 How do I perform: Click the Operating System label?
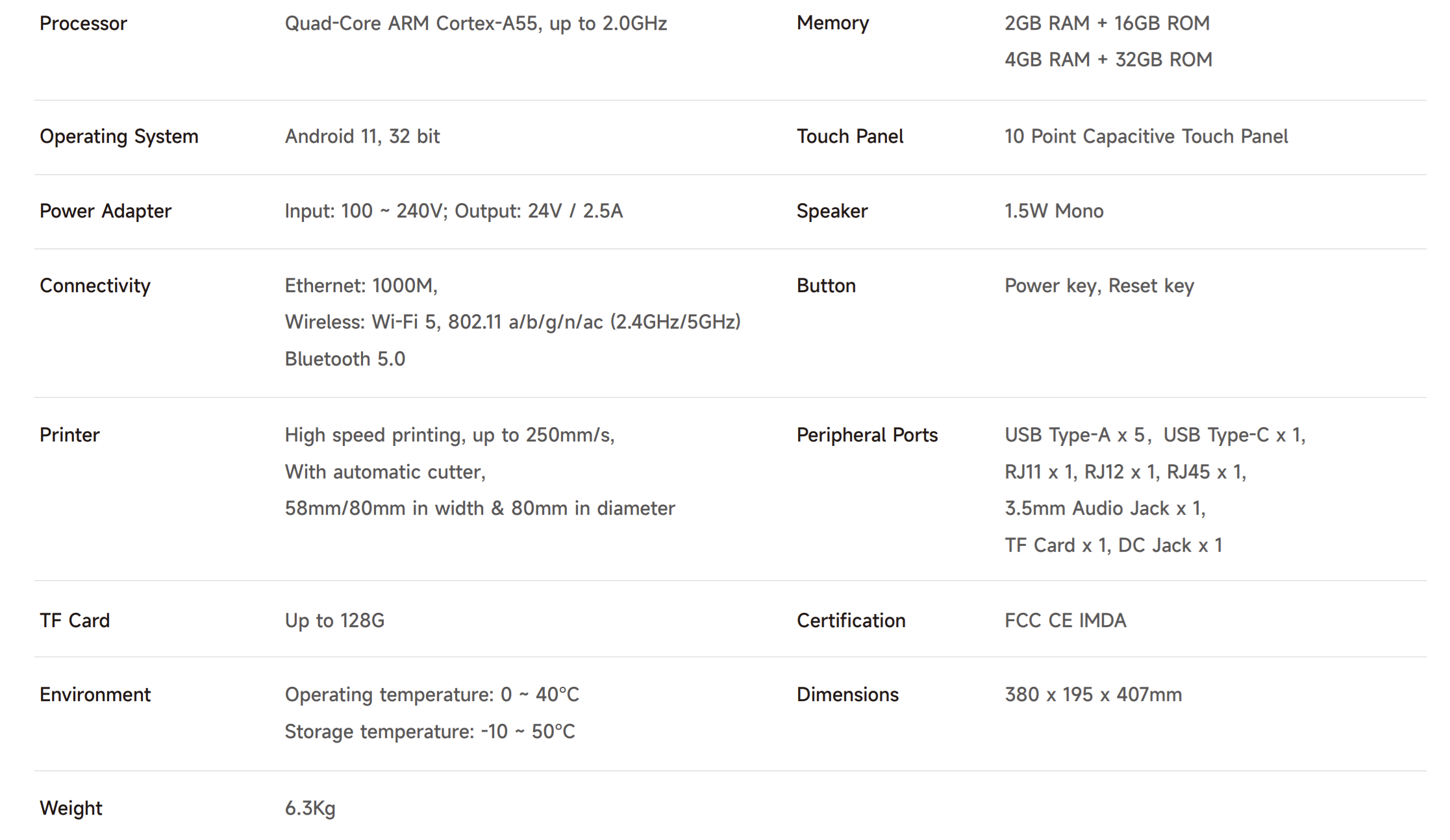[x=119, y=136]
